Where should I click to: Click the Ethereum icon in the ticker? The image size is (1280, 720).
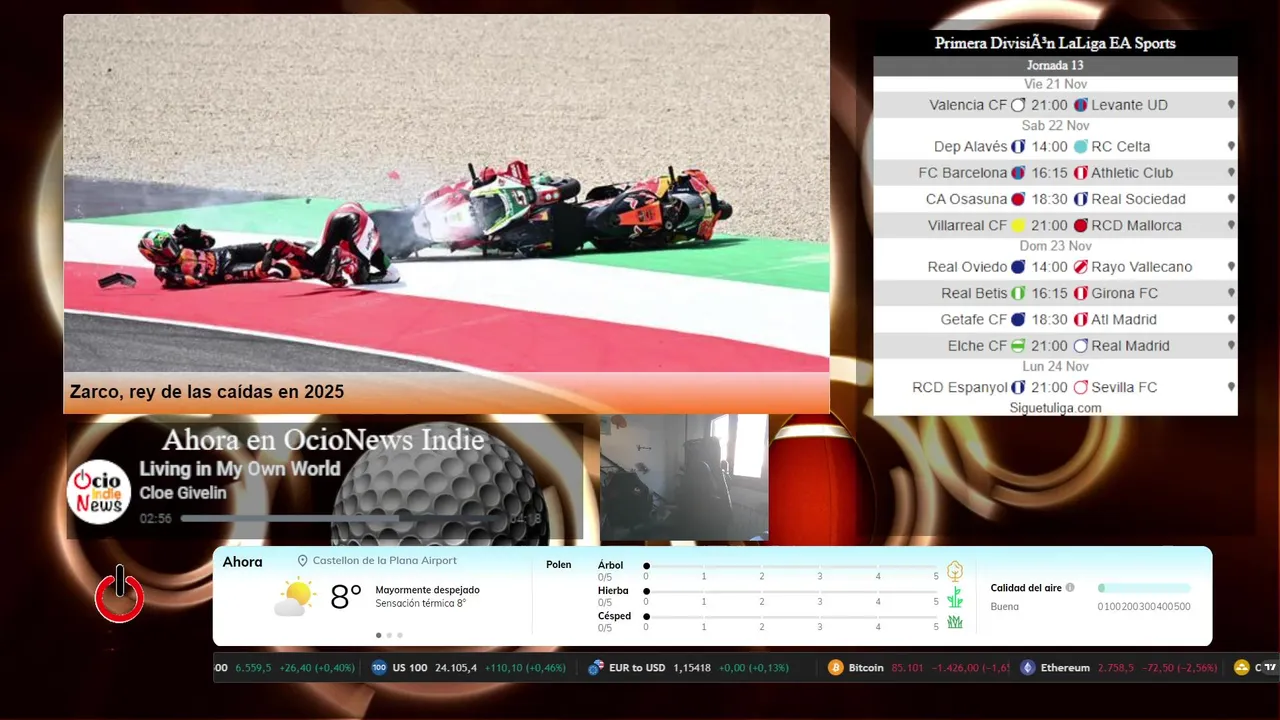tap(1027, 667)
